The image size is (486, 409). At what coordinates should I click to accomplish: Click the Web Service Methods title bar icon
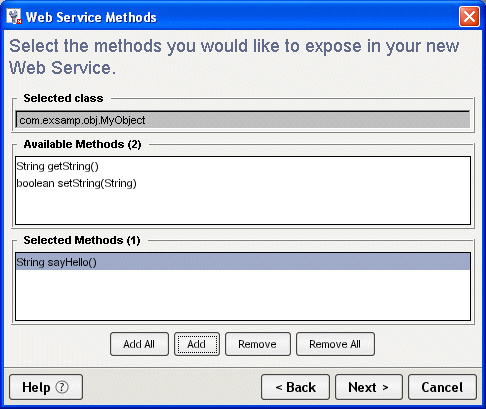(14, 17)
